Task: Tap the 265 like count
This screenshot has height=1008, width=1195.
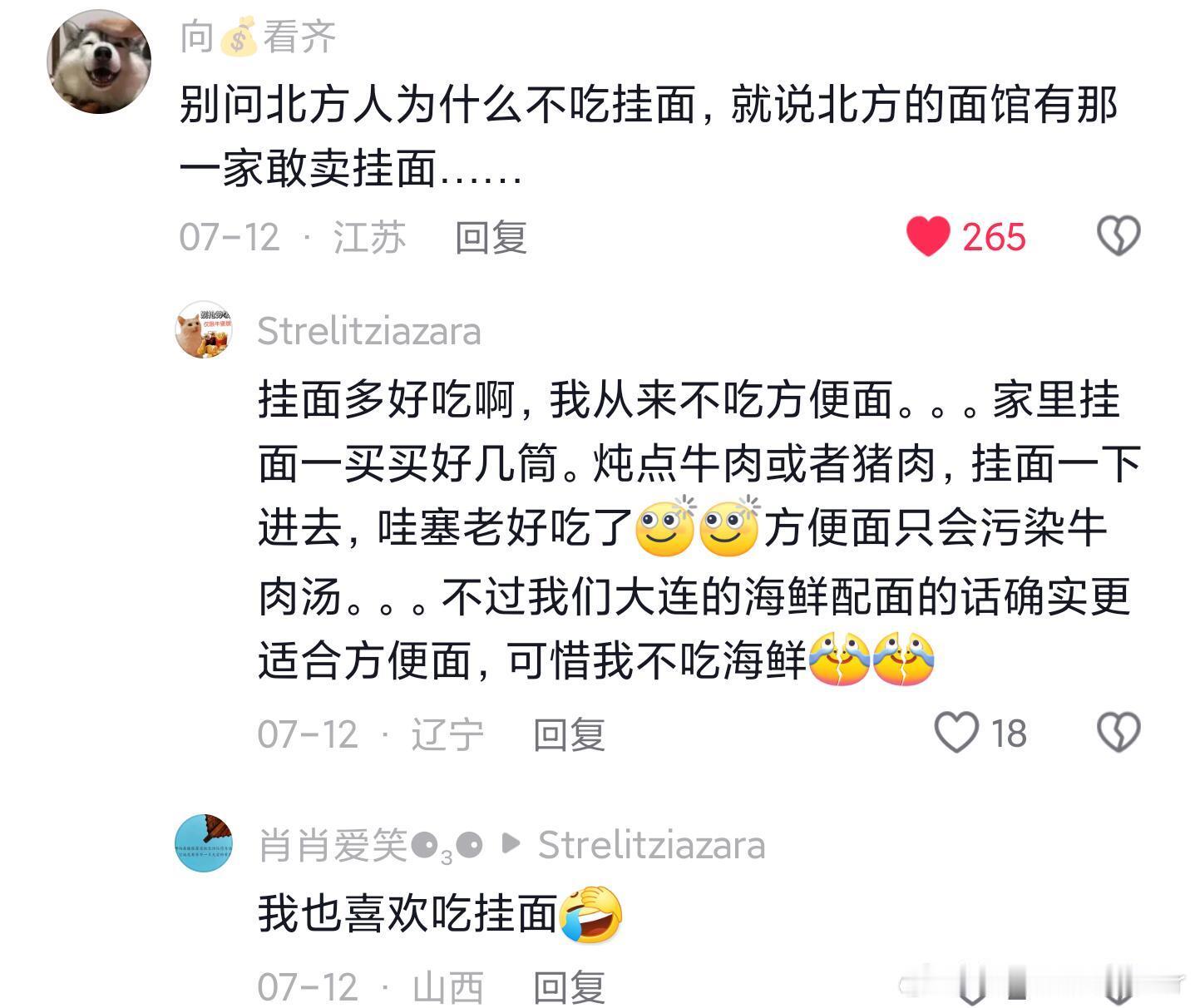Action: [995, 237]
